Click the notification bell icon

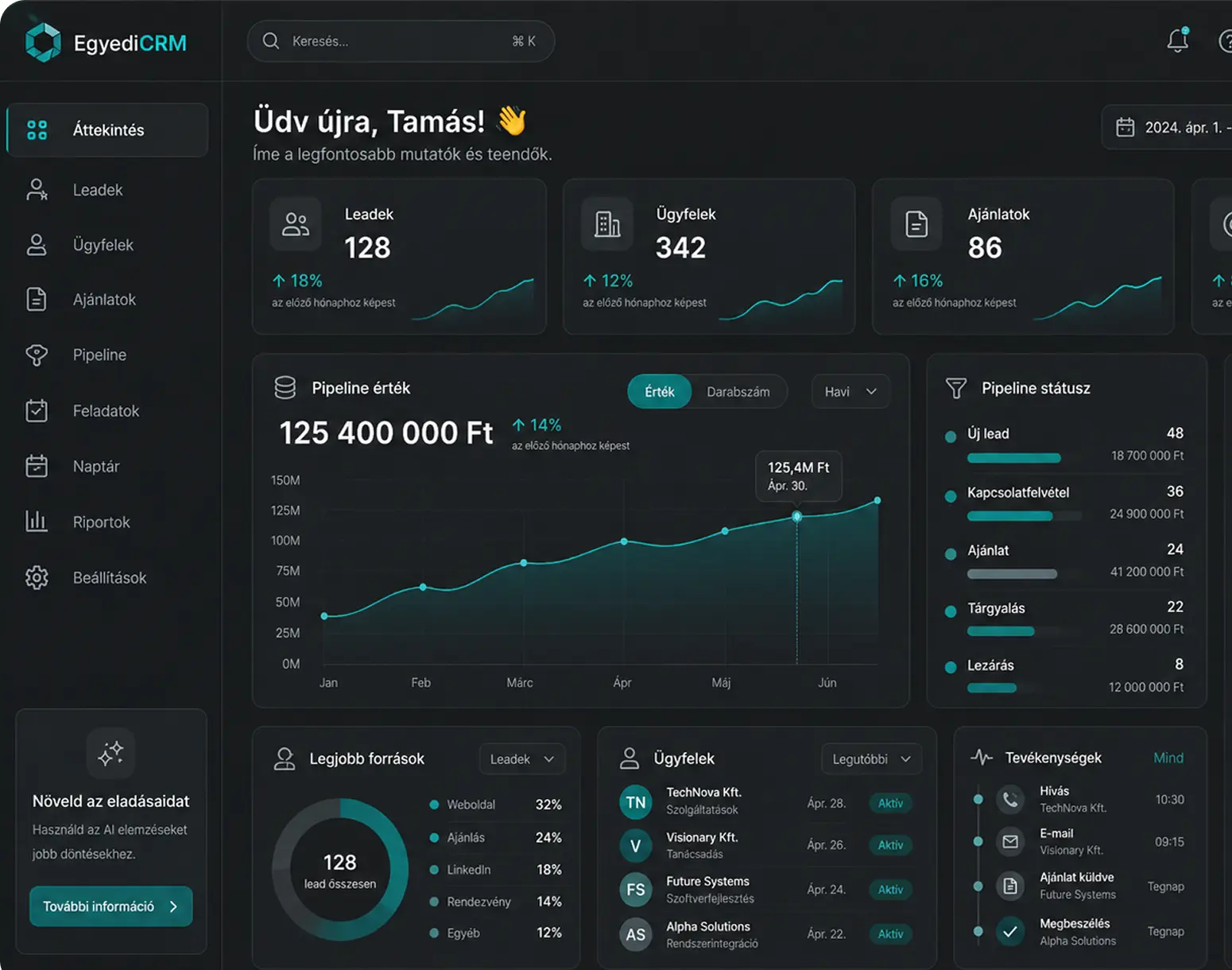pyautogui.click(x=1177, y=41)
